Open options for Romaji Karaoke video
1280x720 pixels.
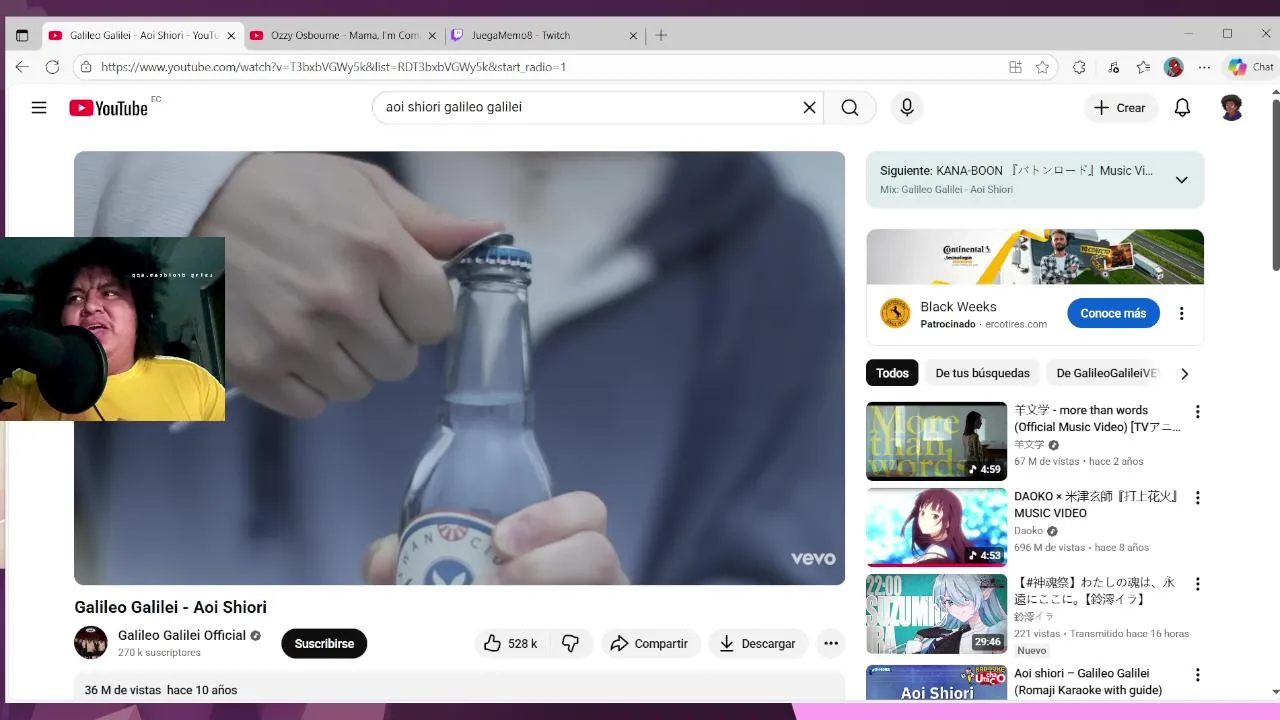pos(1197,675)
